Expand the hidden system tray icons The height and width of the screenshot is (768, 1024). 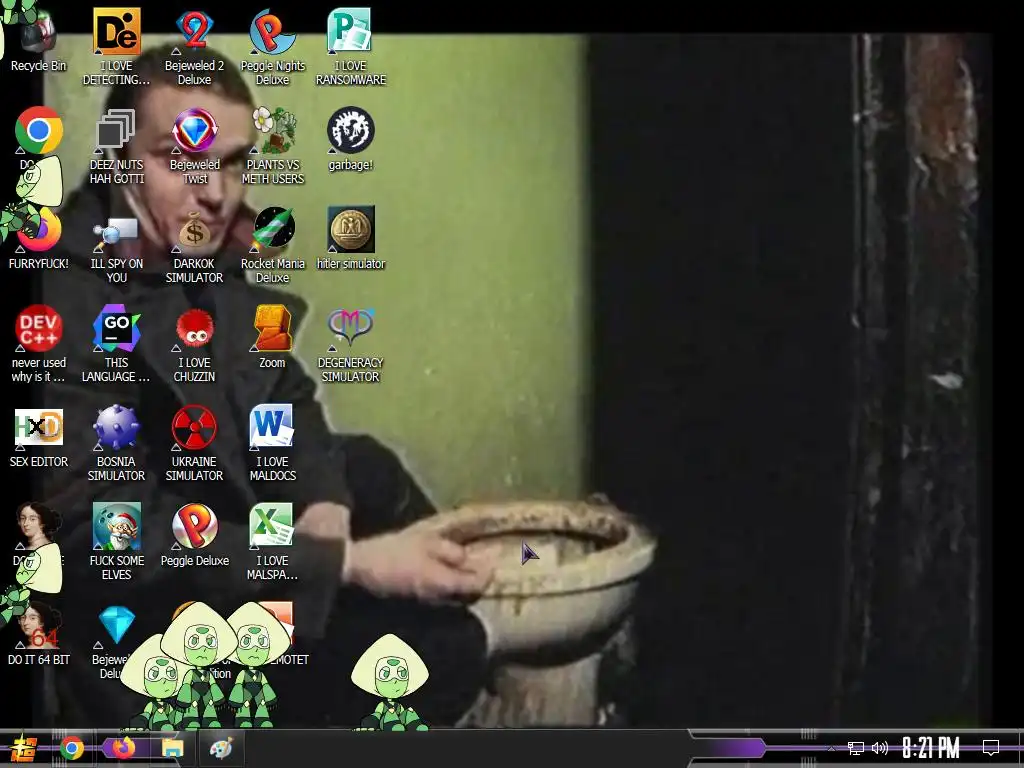click(831, 748)
